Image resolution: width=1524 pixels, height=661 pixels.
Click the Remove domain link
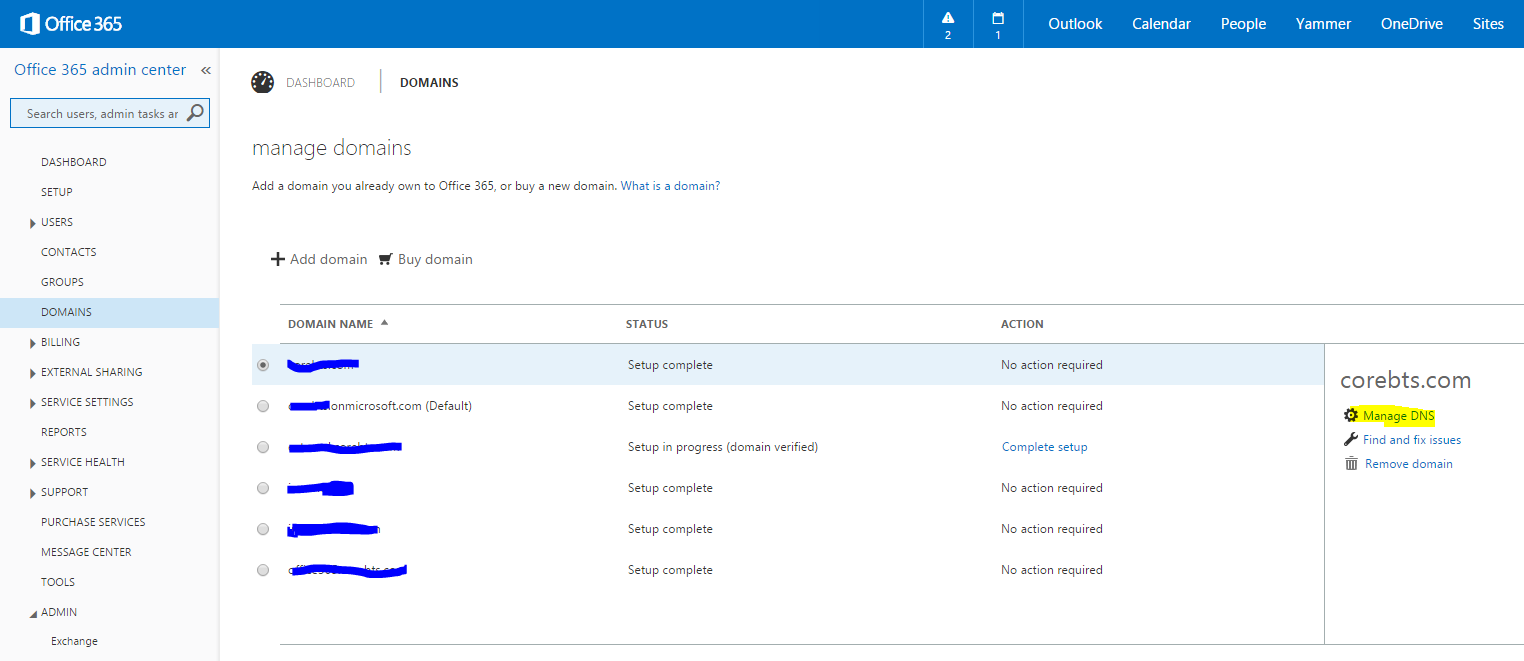1408,464
